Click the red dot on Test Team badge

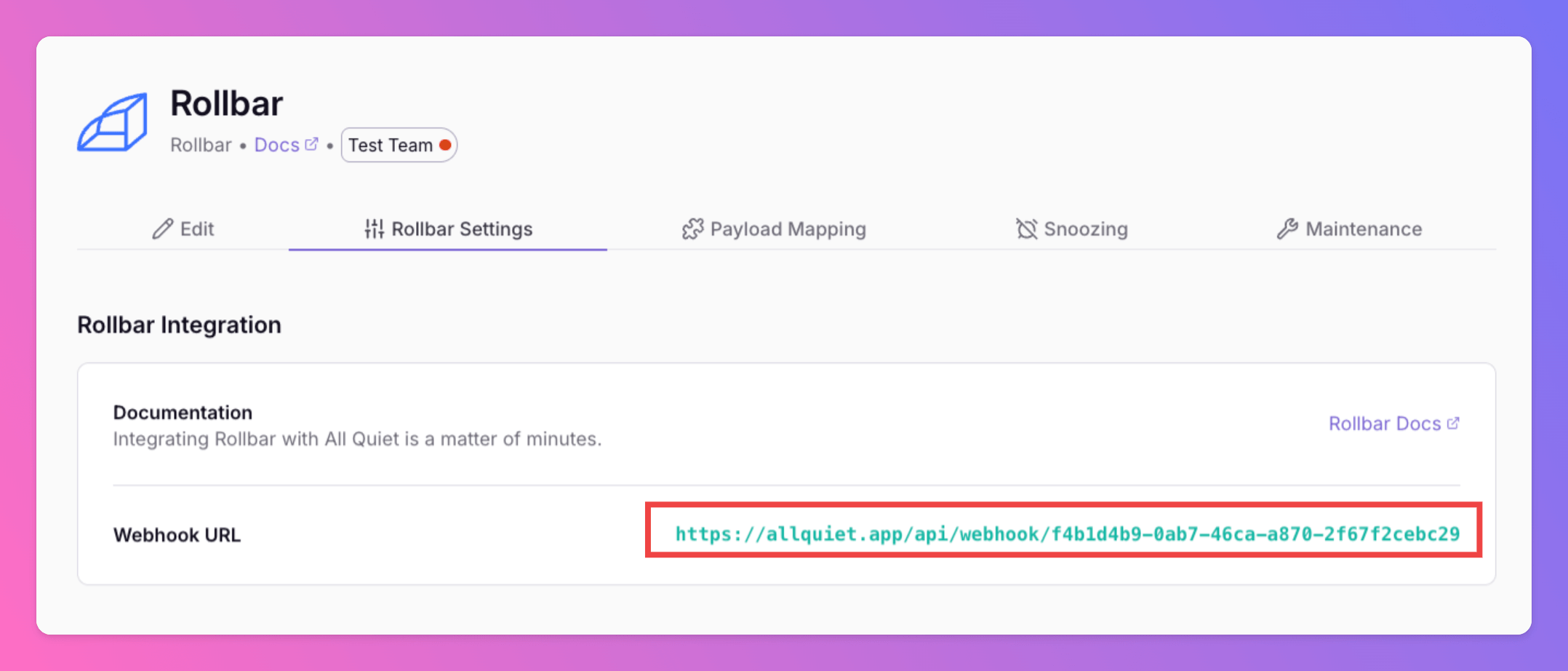(x=445, y=145)
